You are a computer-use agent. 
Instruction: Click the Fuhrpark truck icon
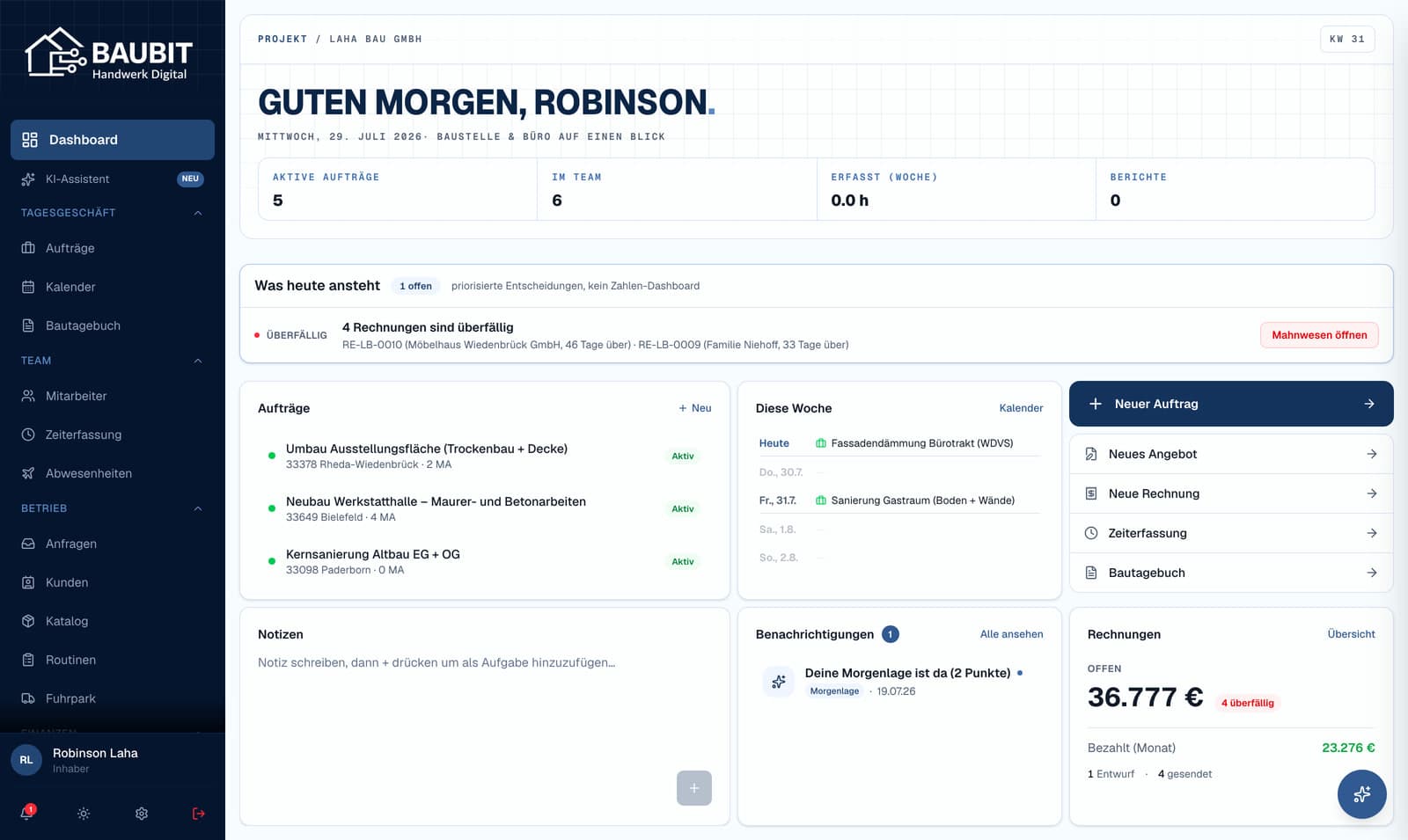[28, 698]
